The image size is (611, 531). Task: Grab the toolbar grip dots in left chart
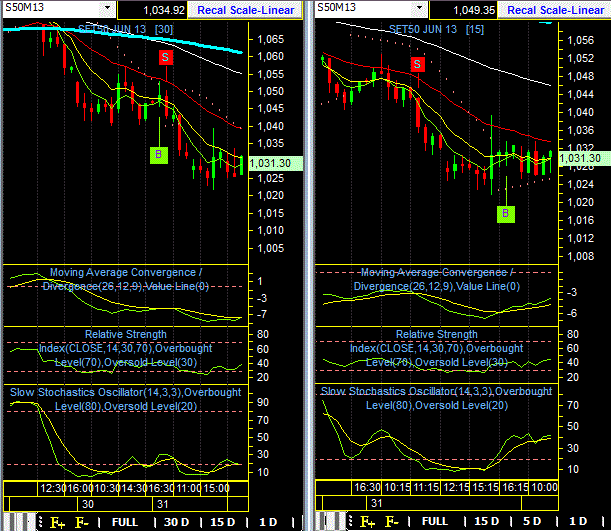coord(41,522)
